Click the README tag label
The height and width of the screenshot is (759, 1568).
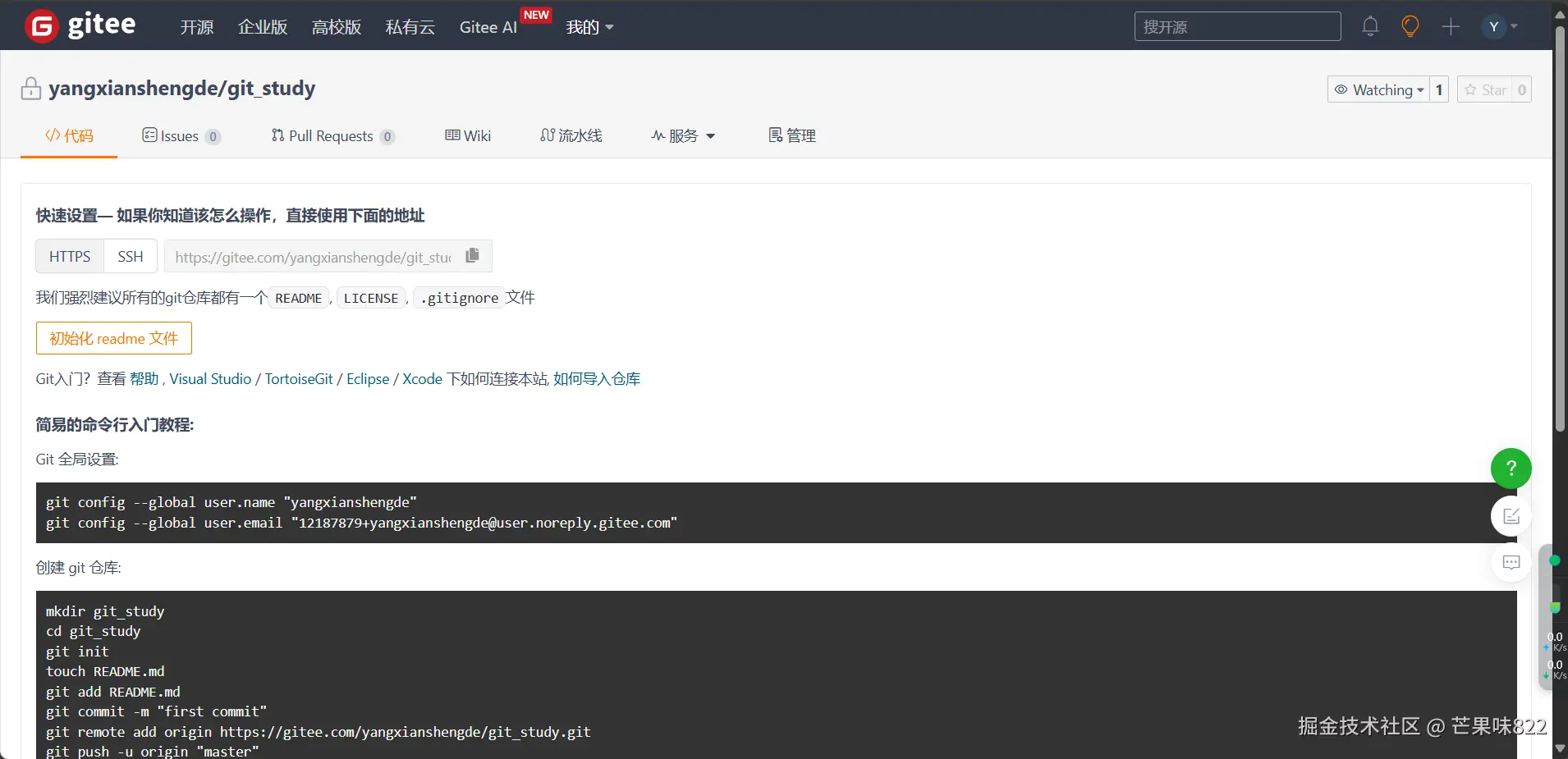[x=299, y=298]
